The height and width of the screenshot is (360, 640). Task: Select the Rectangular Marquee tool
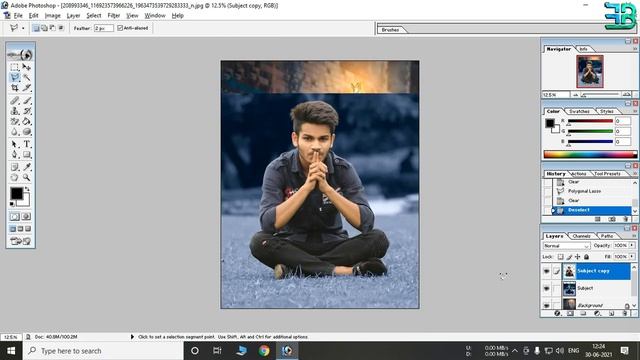15,67
